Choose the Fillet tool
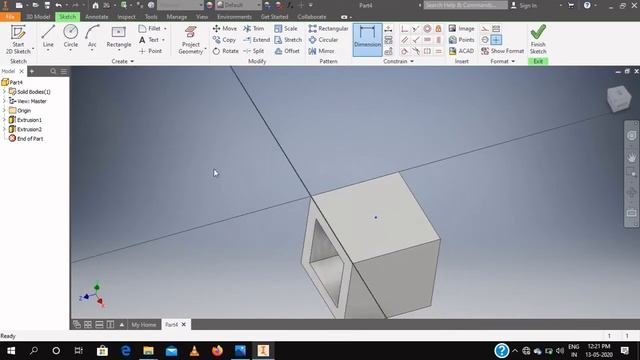Viewport: 640px width, 360px height. tap(153, 29)
